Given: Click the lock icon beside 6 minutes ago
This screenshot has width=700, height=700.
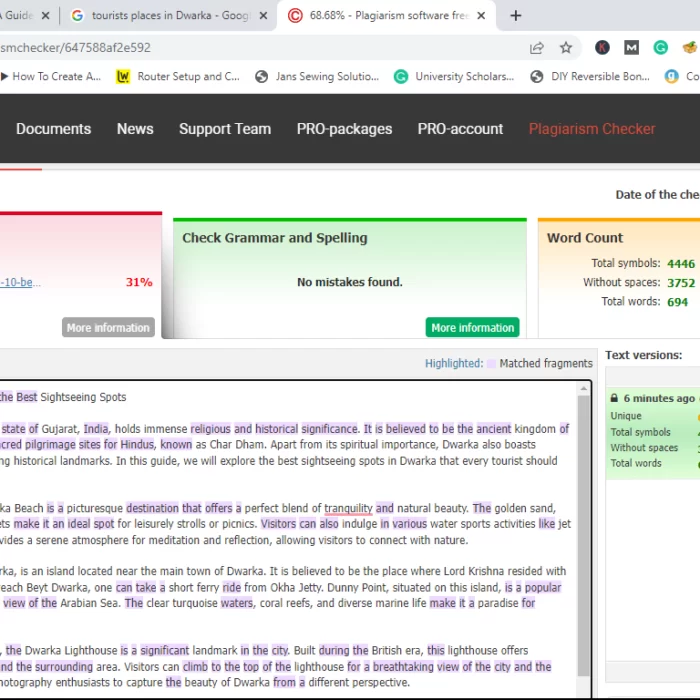Looking at the screenshot, I should (x=614, y=398).
